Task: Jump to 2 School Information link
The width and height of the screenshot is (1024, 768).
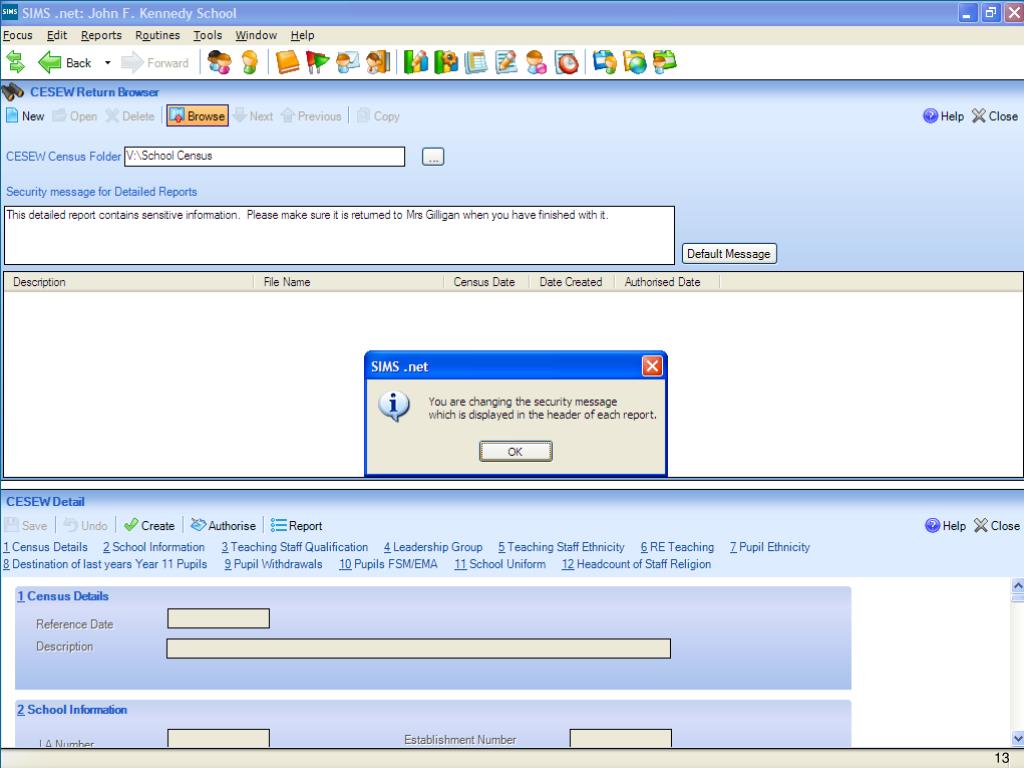Action: pyautogui.click(x=153, y=547)
